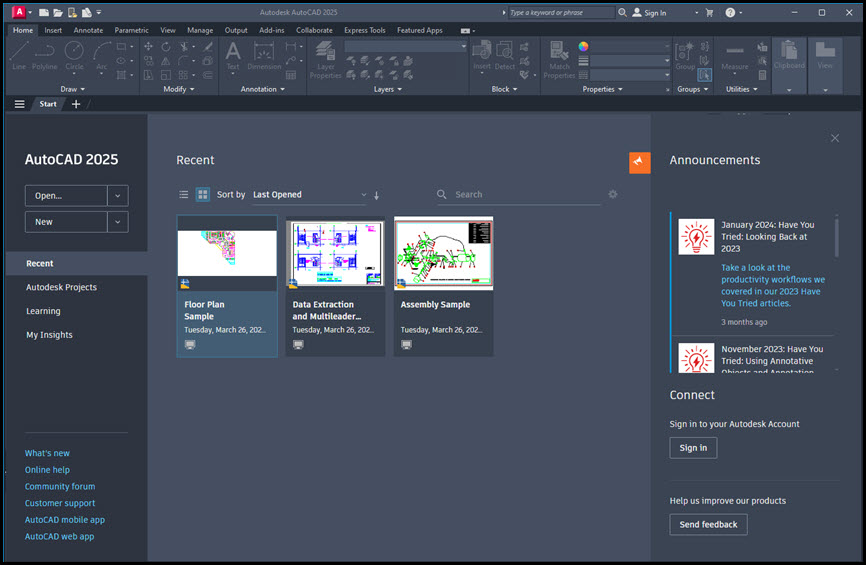
Task: Open the AutoCAD web app link
Action: 59,536
